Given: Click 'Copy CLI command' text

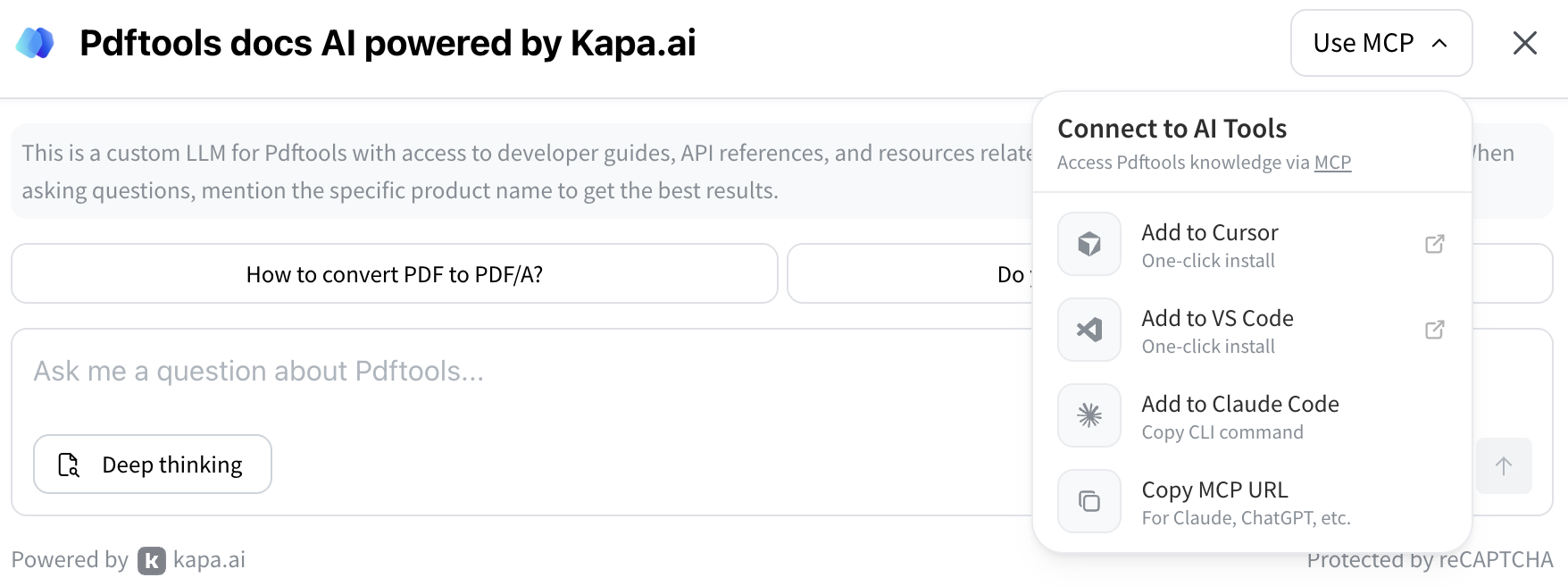Looking at the screenshot, I should 1222,432.
